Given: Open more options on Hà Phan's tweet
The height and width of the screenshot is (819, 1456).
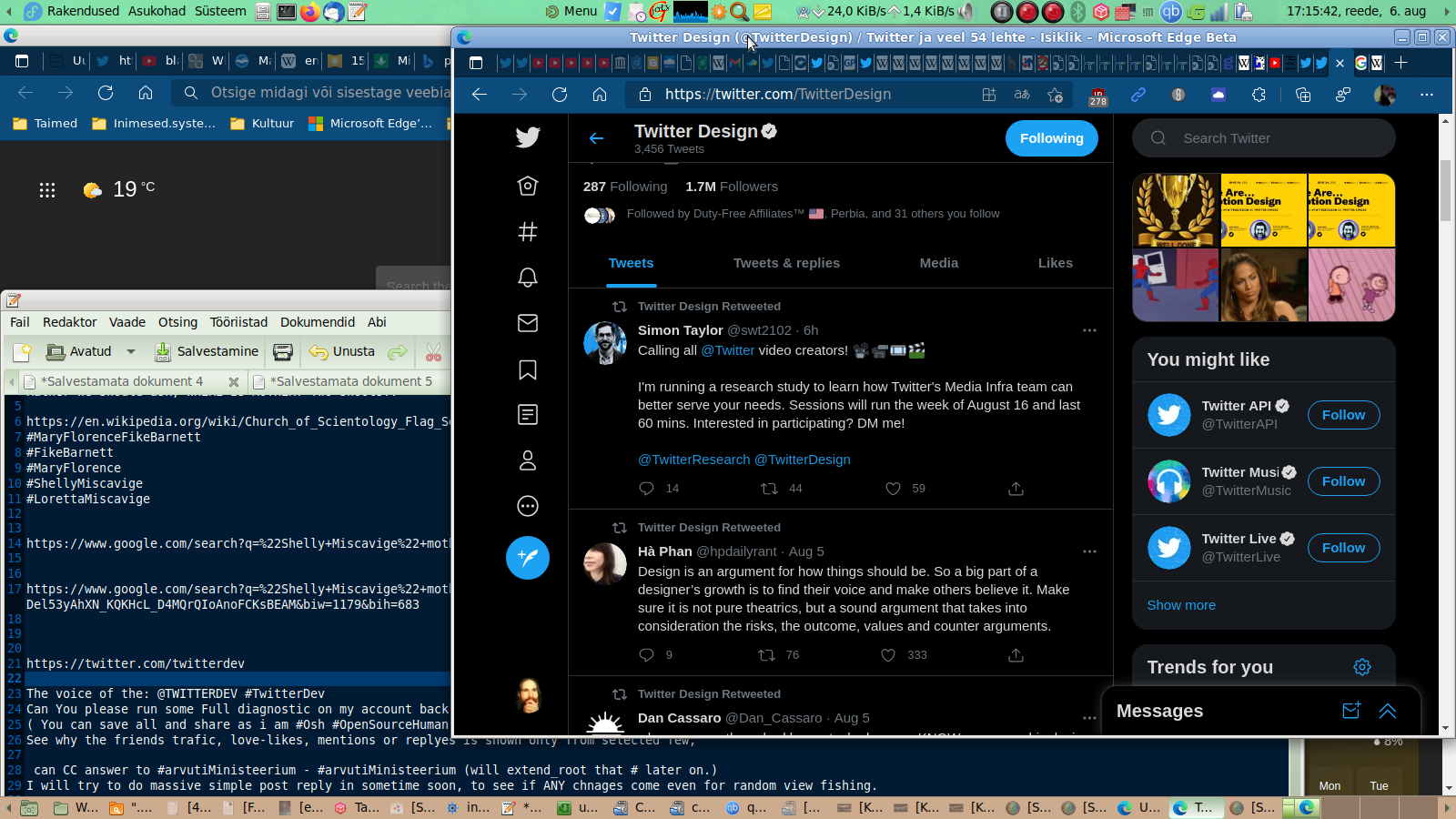Looking at the screenshot, I should click(1089, 551).
